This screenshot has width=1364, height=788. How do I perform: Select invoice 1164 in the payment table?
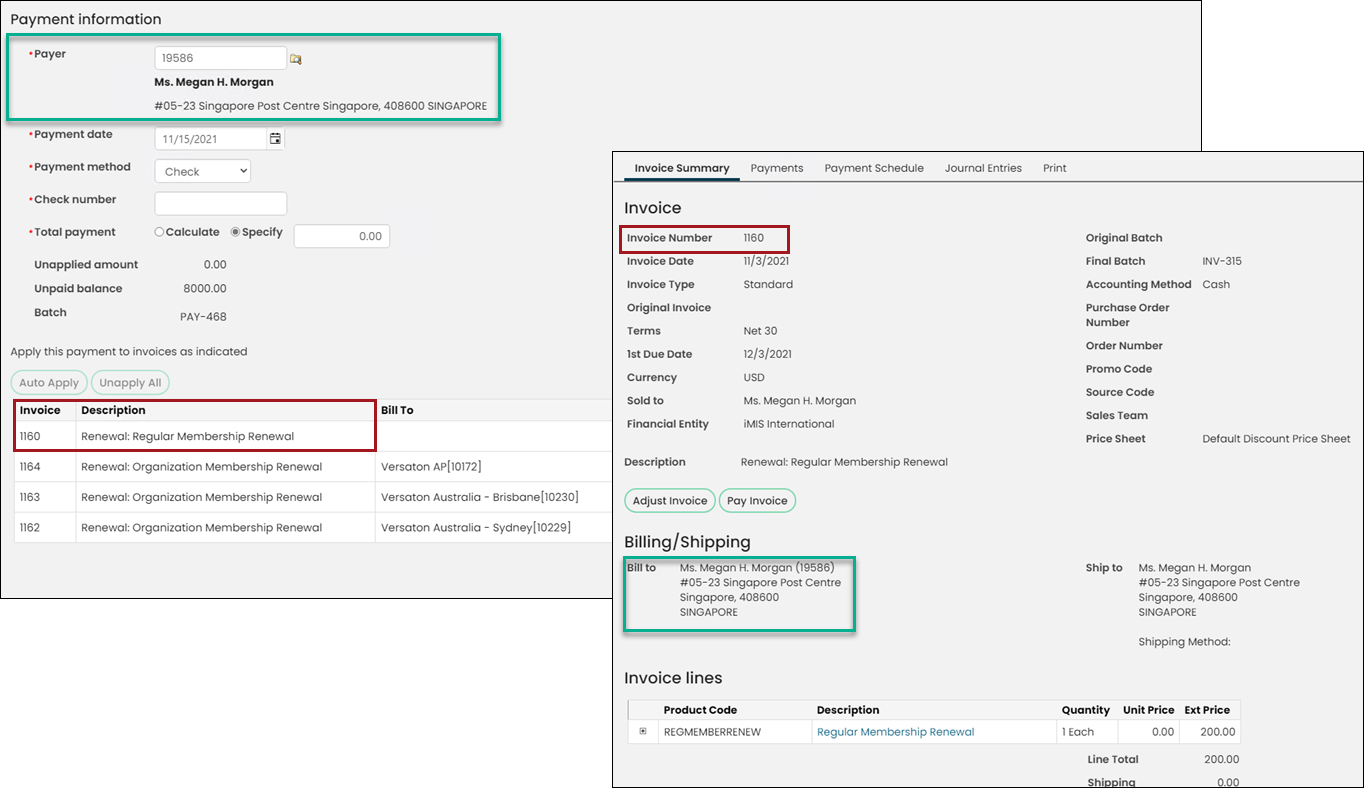pyautogui.click(x=30, y=467)
